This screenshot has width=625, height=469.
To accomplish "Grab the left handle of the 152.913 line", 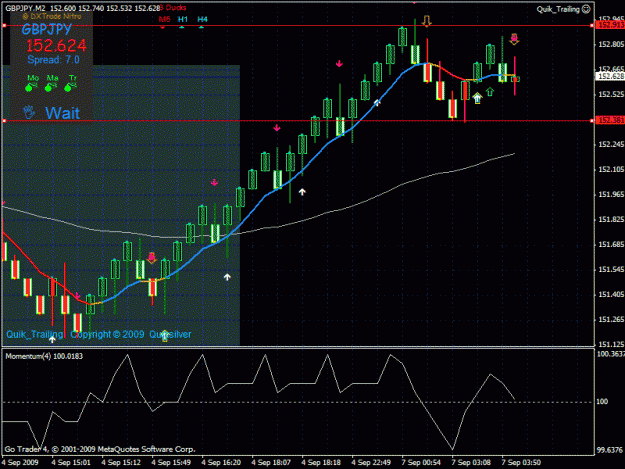I will click(x=4, y=26).
